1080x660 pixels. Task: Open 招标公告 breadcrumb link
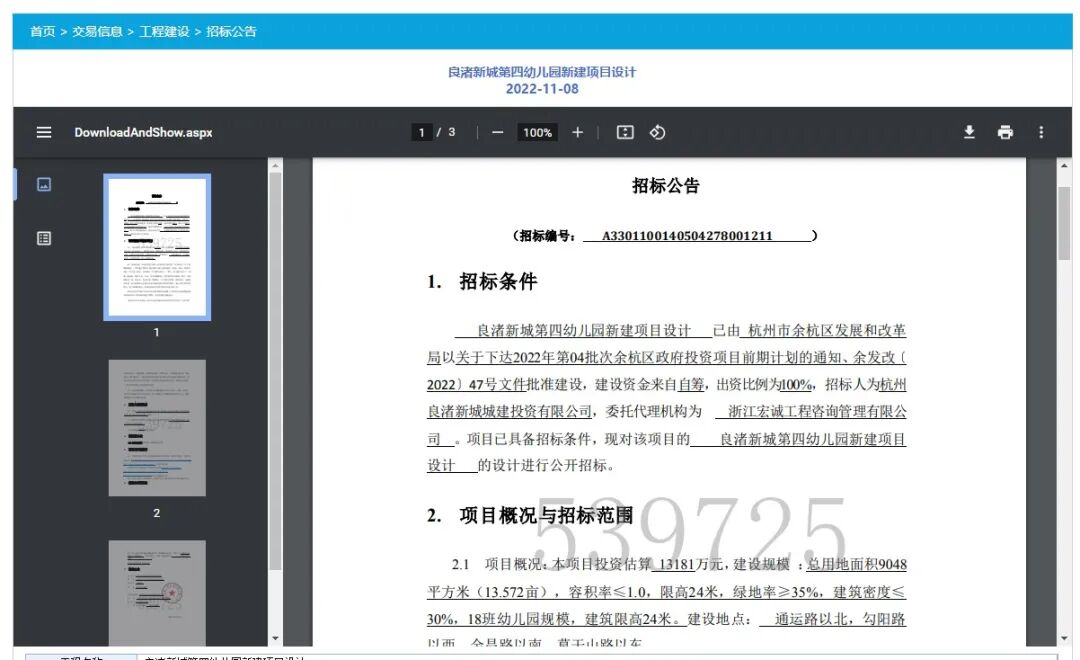[x=231, y=31]
